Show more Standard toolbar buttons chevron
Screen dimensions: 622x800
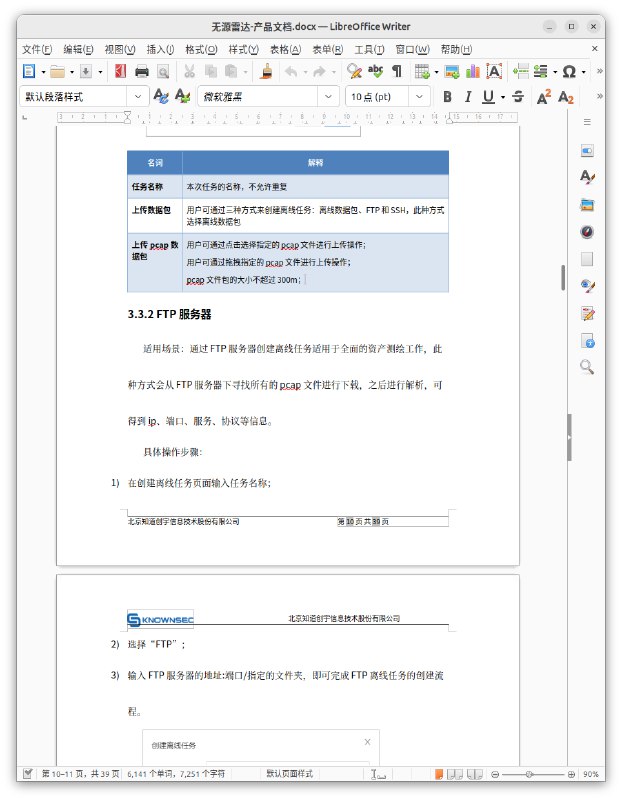[600, 71]
